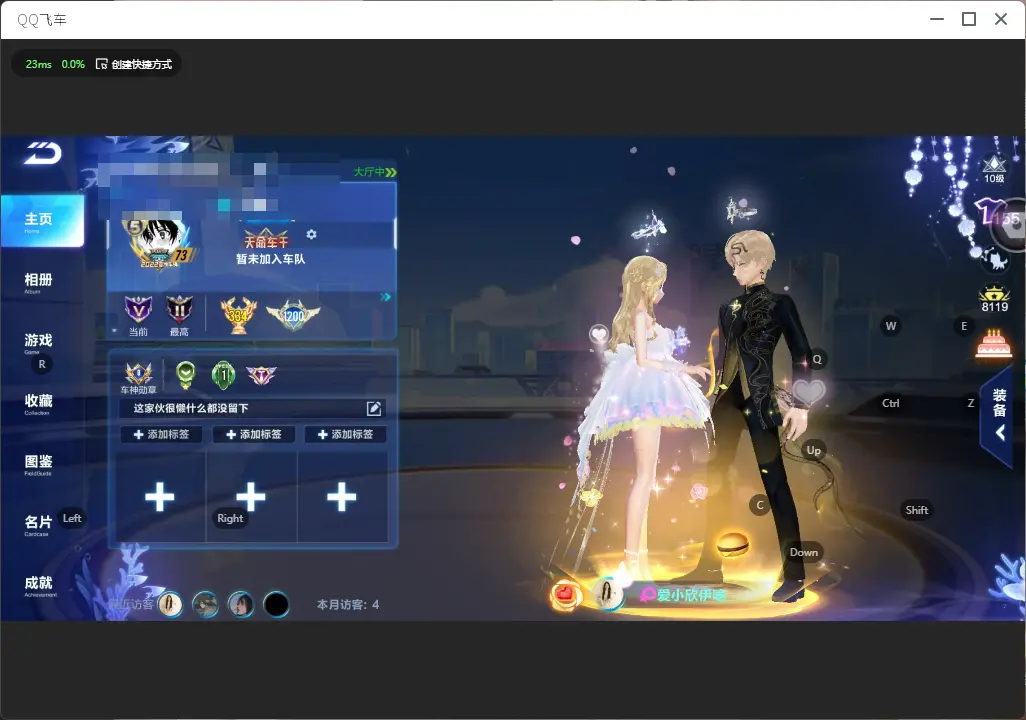The width and height of the screenshot is (1026, 720).
Task: Open the partner avatar beside 爱小欣伊
Action: tap(607, 593)
